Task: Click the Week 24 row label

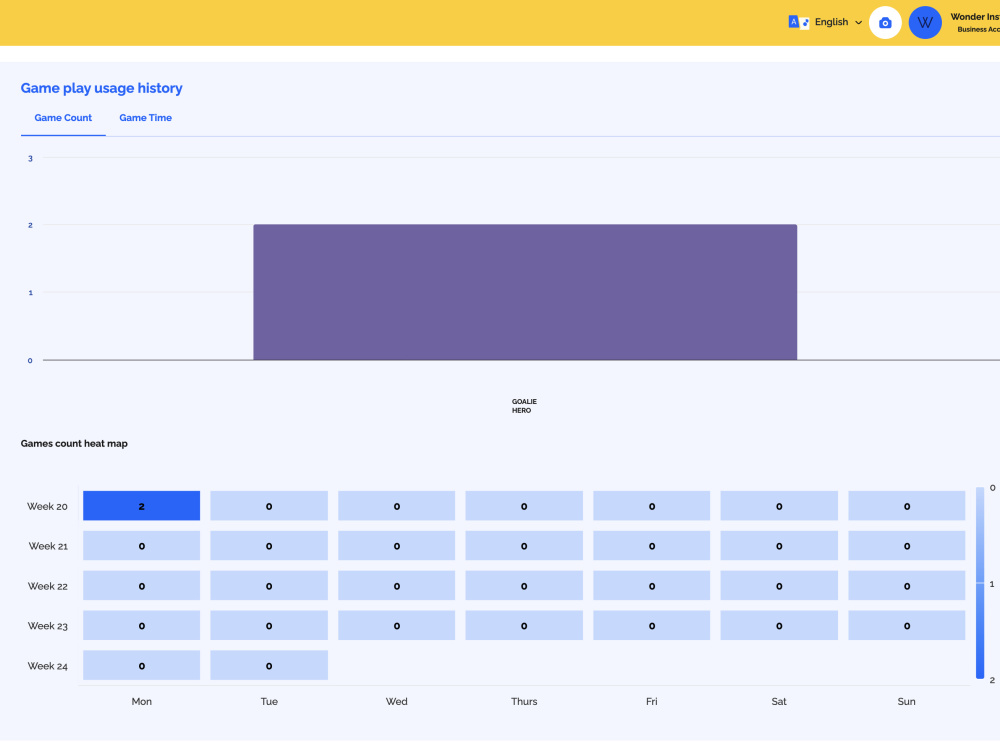Action: point(47,666)
